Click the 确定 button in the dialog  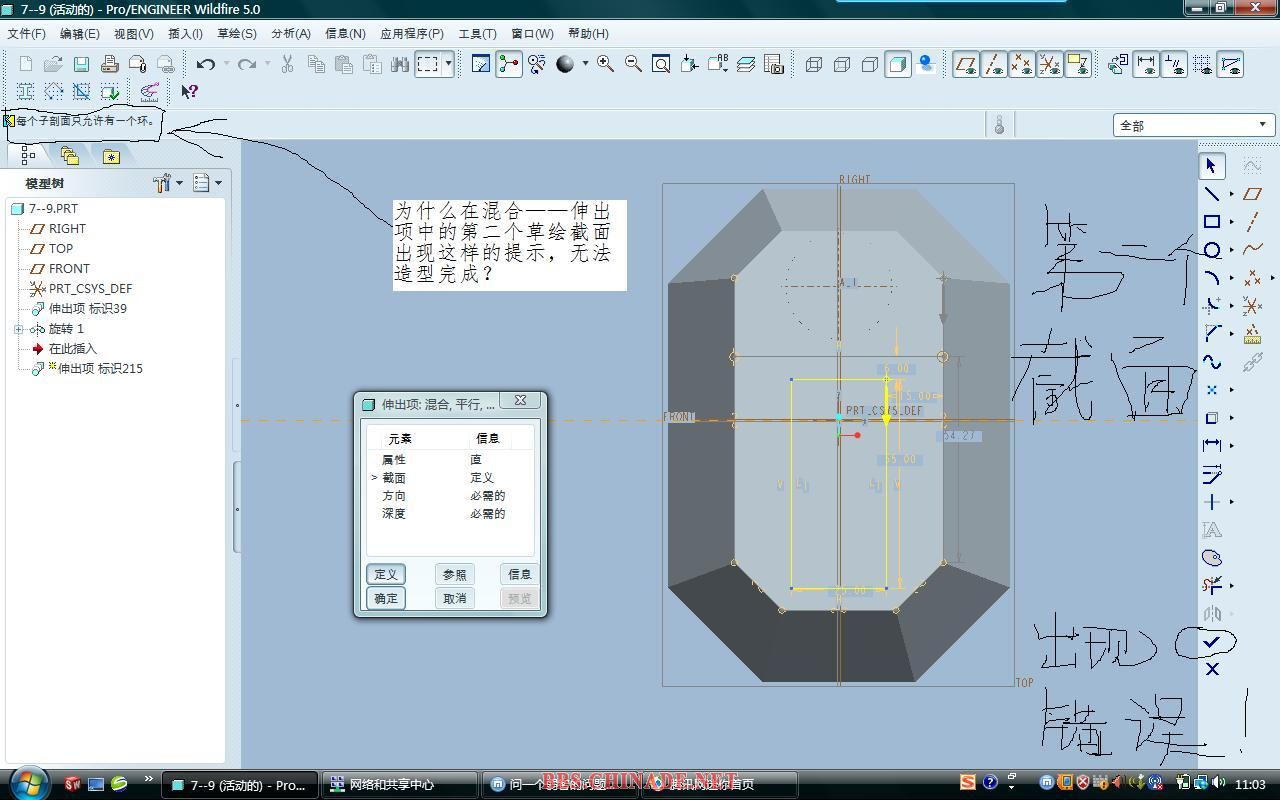[x=386, y=598]
